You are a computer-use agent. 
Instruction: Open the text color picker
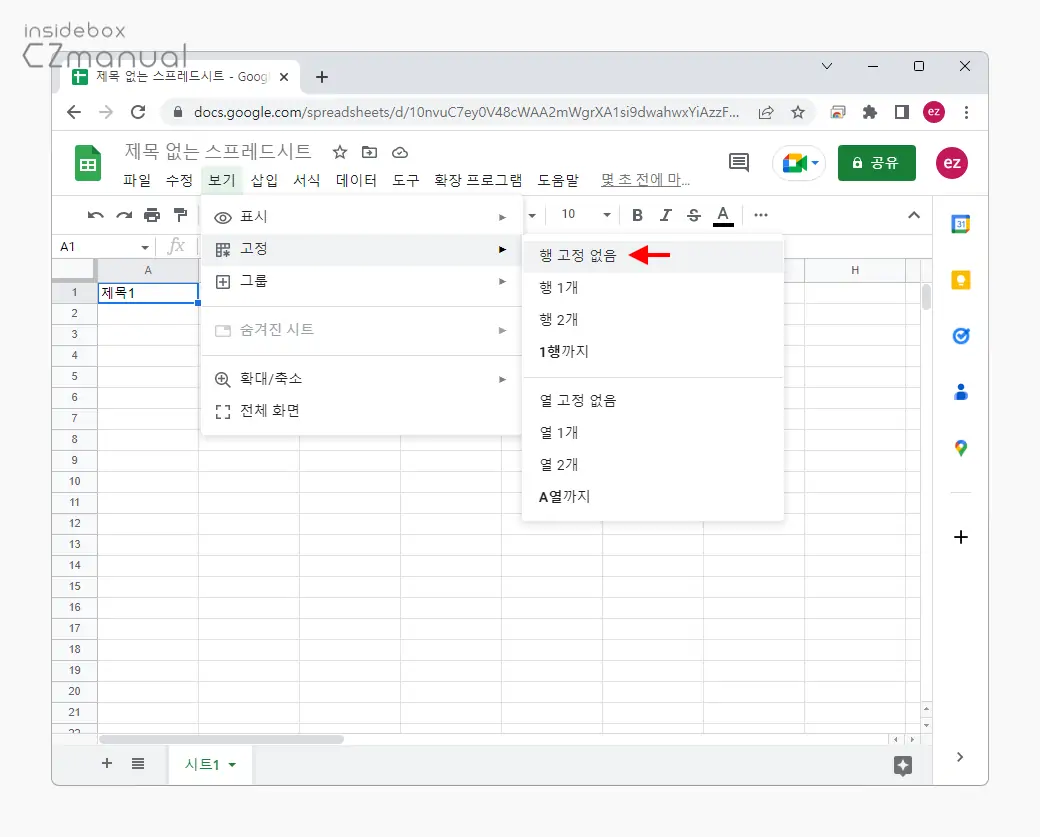[x=723, y=215]
